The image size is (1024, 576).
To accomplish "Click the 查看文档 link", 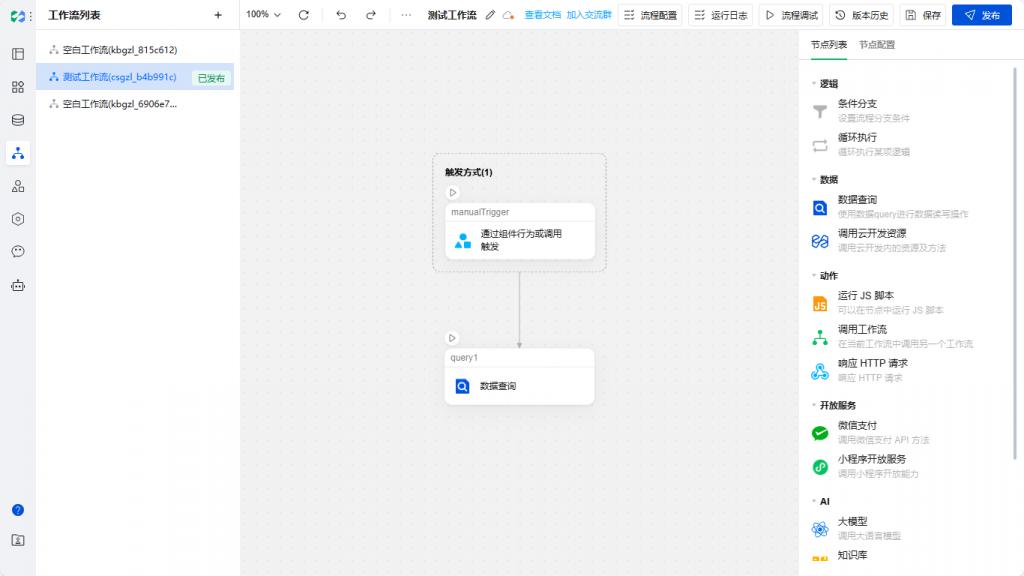I will pos(543,15).
